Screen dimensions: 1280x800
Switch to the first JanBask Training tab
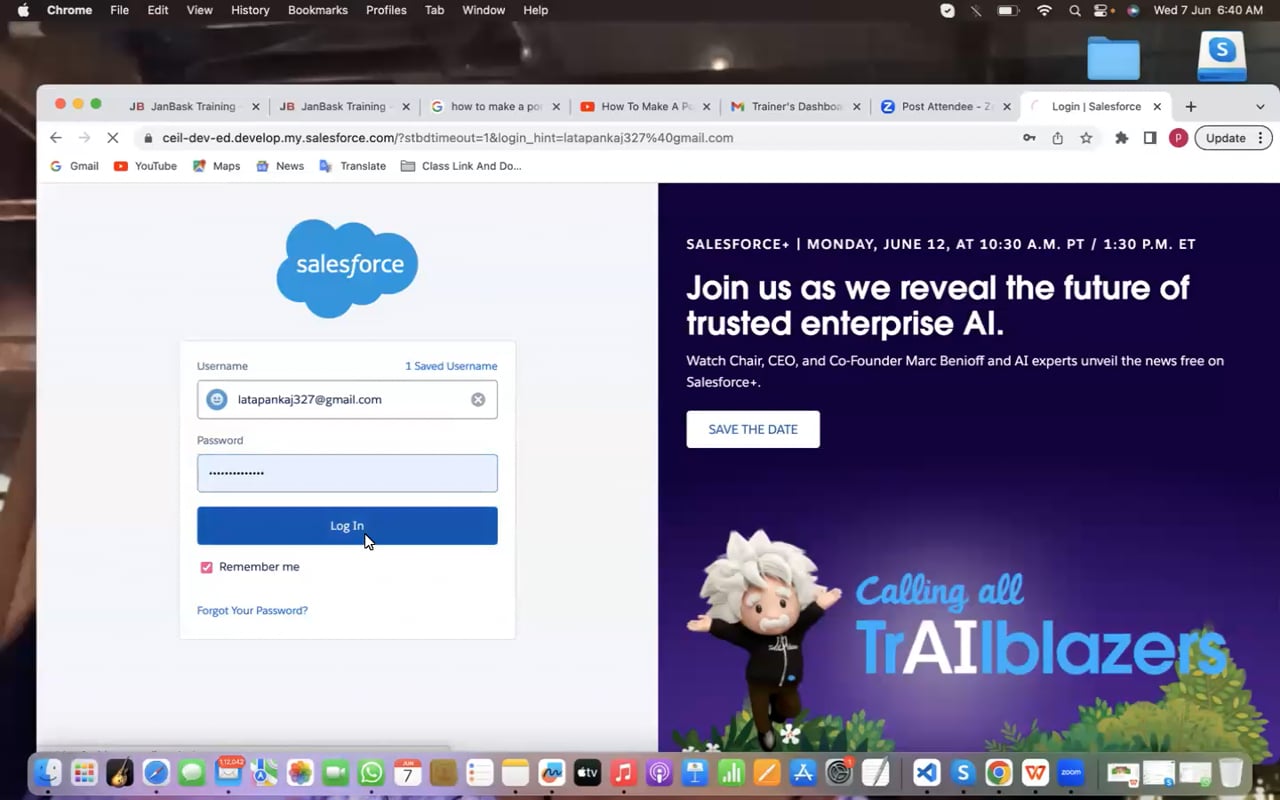[193, 106]
